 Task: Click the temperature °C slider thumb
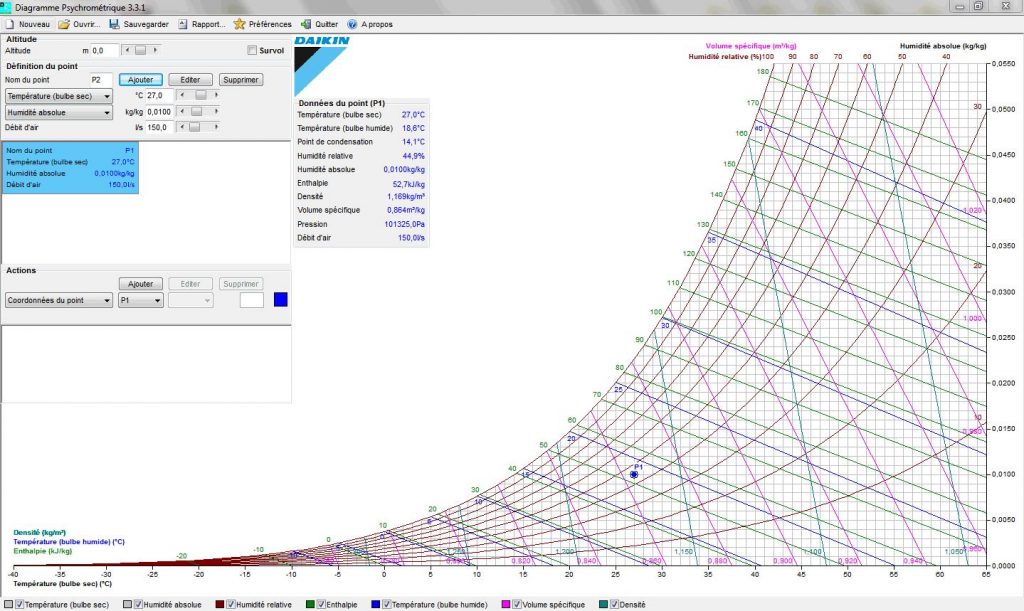[x=201, y=95]
